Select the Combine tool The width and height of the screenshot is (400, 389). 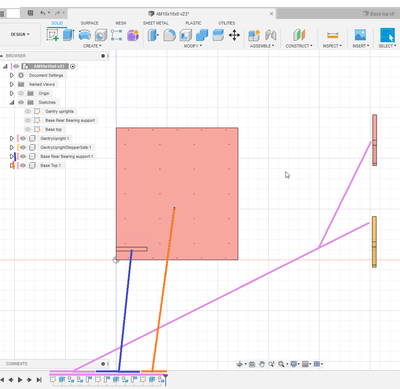(x=202, y=35)
